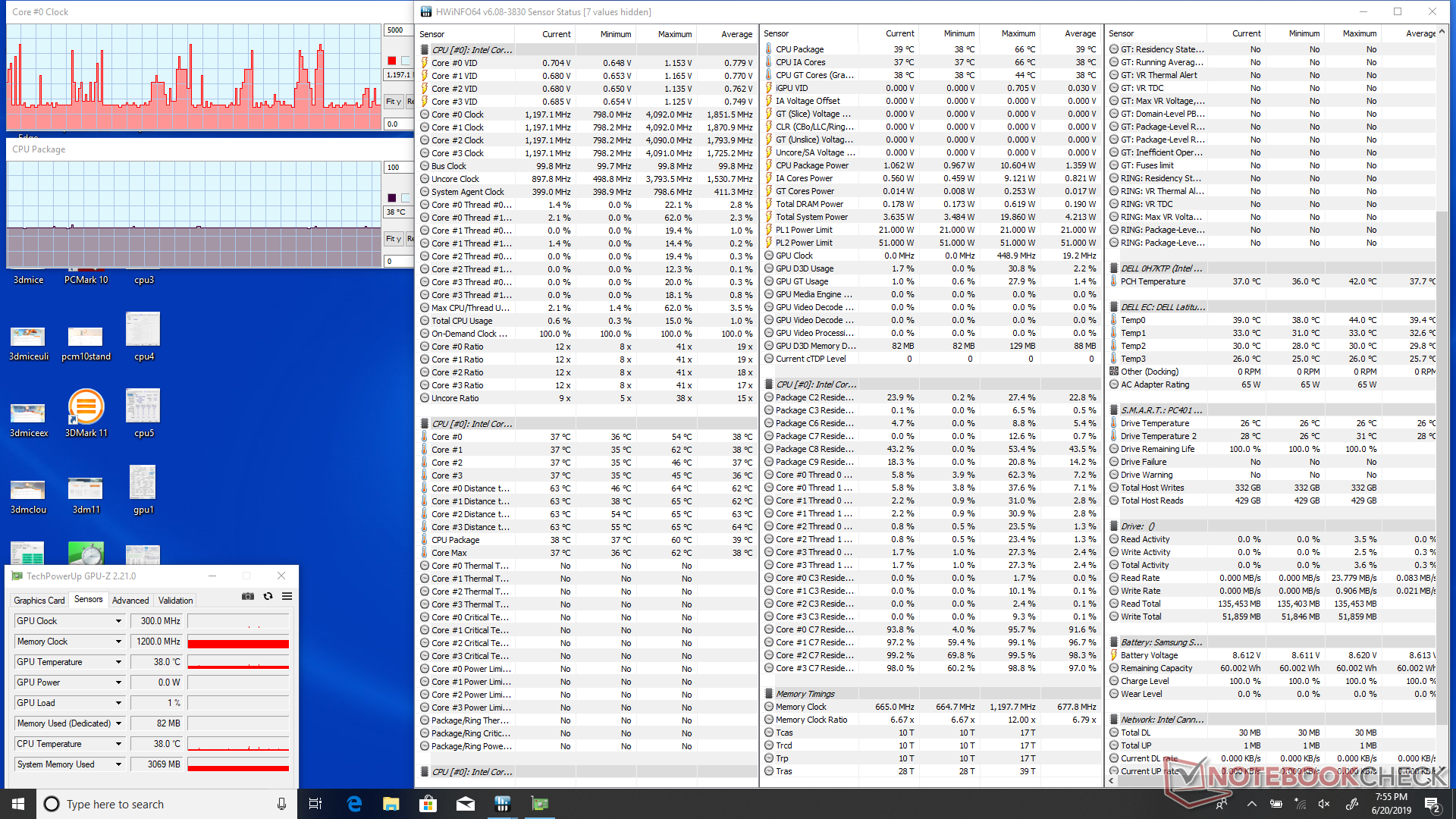The image size is (1456, 819).
Task: Click the red graph color swatch
Action: click(391, 61)
